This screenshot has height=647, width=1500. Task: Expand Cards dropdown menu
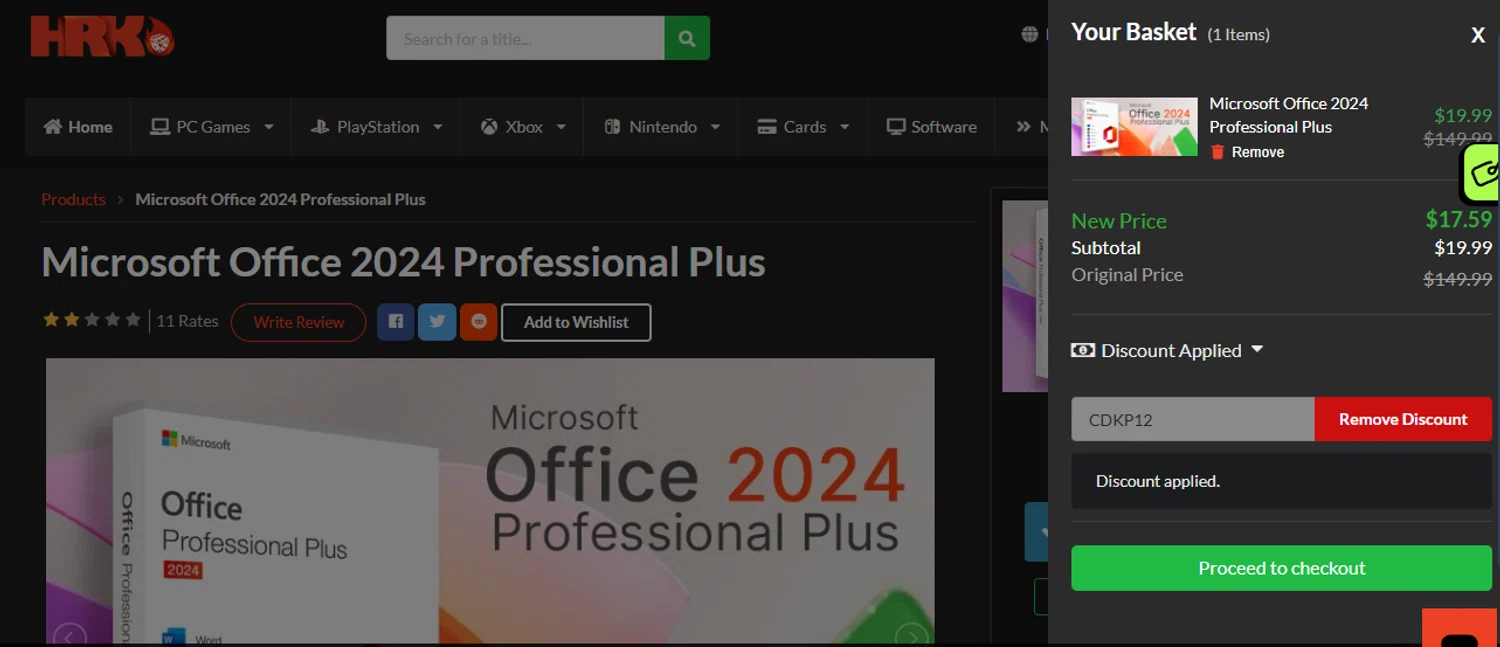coord(803,127)
